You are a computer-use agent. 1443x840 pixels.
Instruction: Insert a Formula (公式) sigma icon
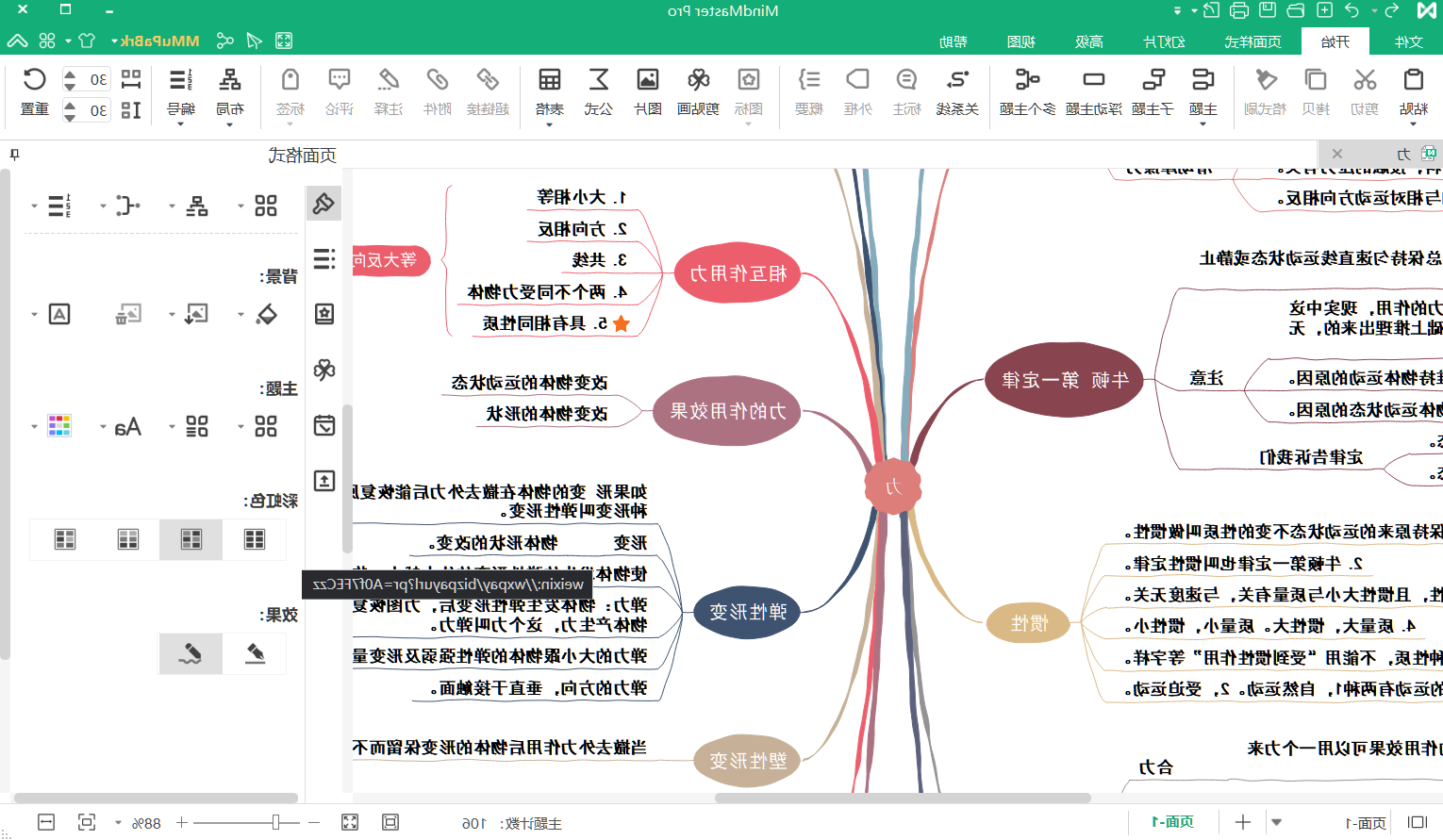tap(599, 80)
